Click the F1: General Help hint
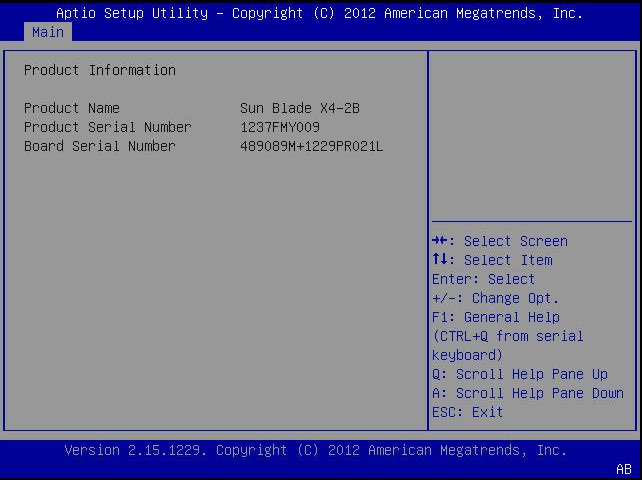 click(x=496, y=317)
